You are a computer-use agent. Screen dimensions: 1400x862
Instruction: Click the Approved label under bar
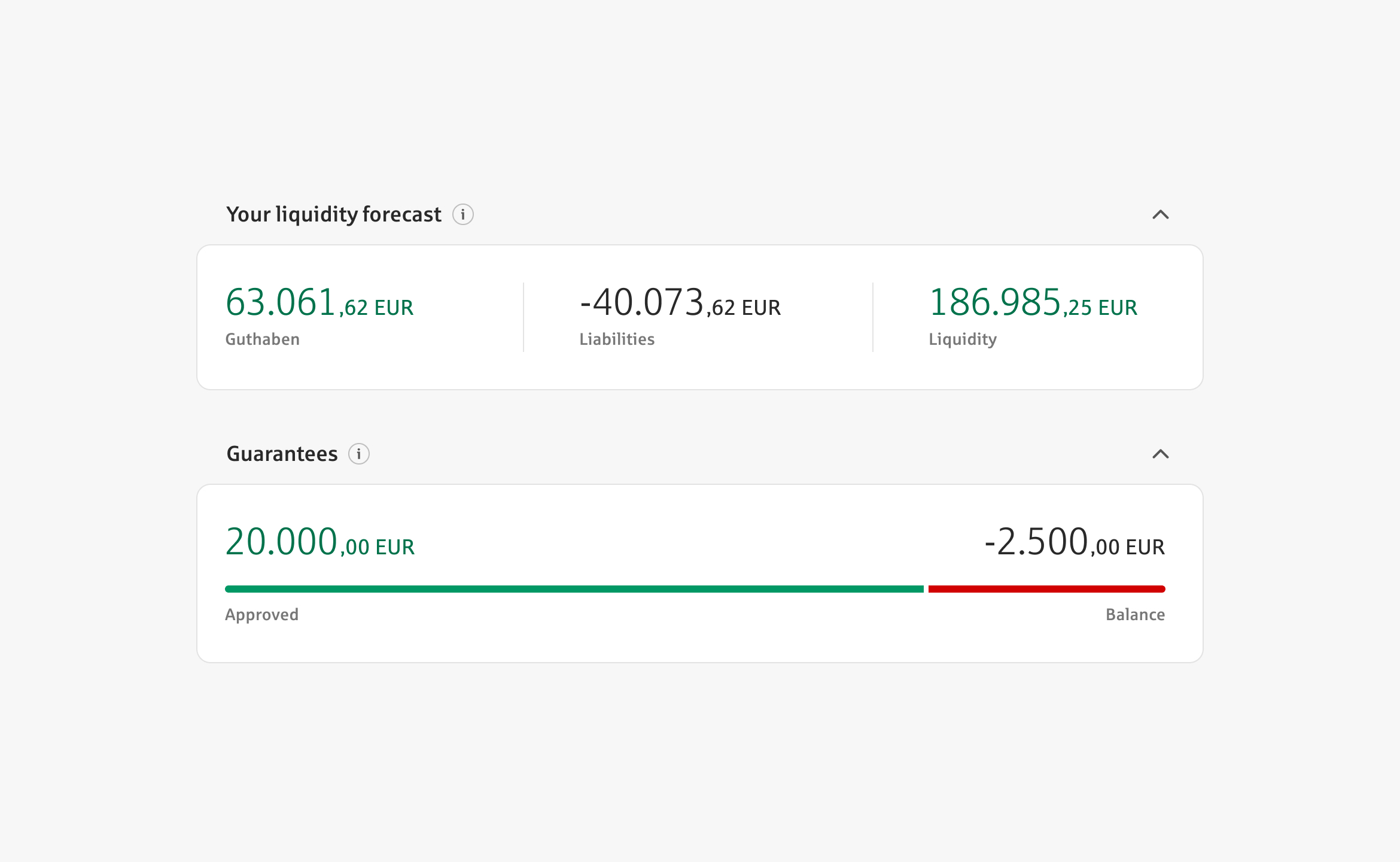click(x=261, y=615)
